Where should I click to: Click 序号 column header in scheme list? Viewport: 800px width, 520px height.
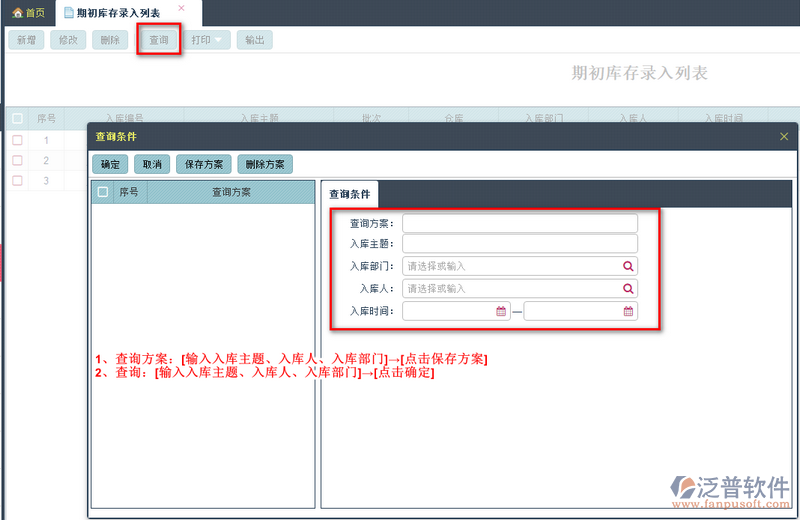(x=129, y=192)
